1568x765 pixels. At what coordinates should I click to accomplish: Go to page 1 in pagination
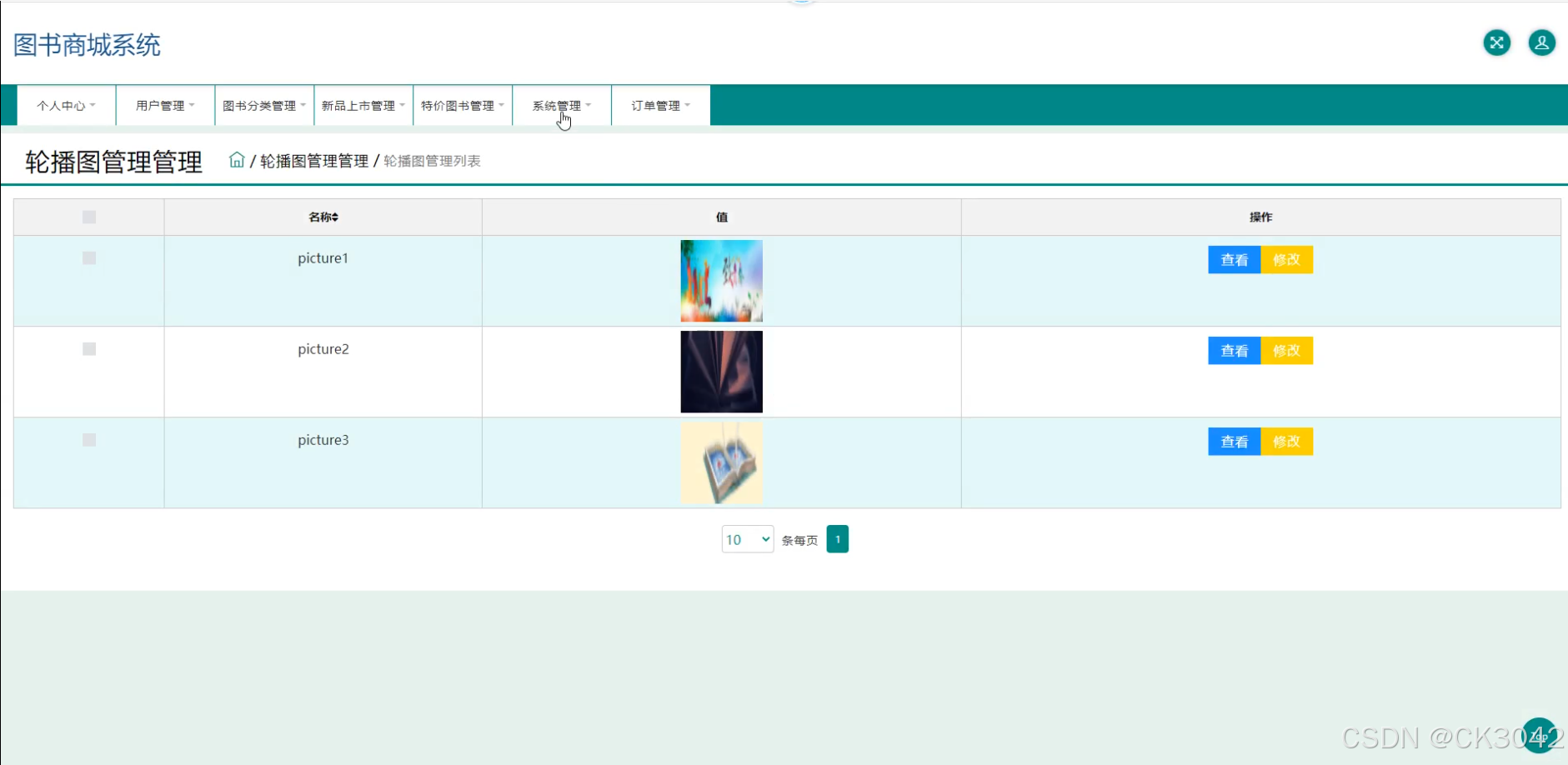click(x=838, y=539)
